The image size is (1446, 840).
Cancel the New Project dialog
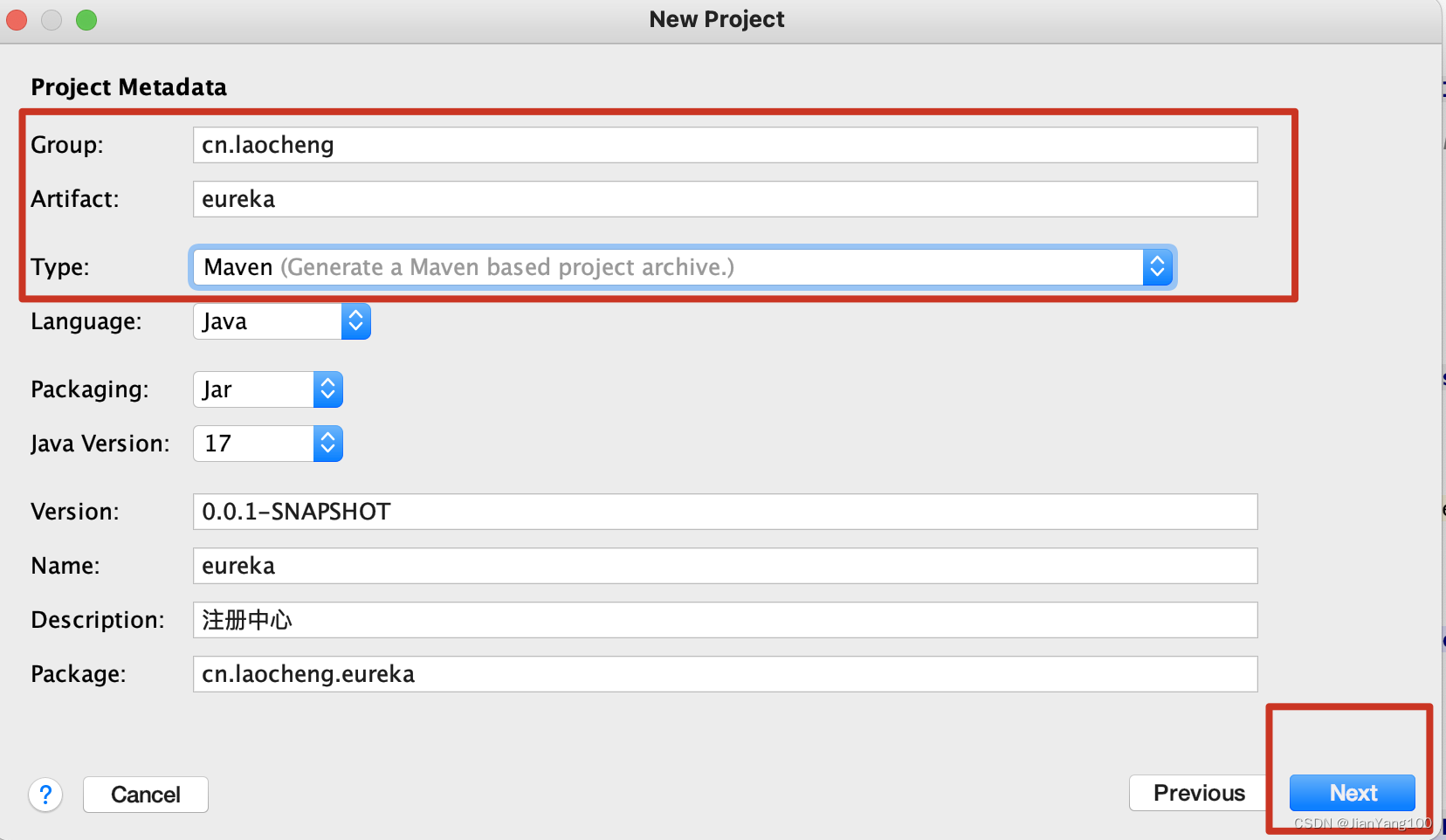tap(146, 795)
